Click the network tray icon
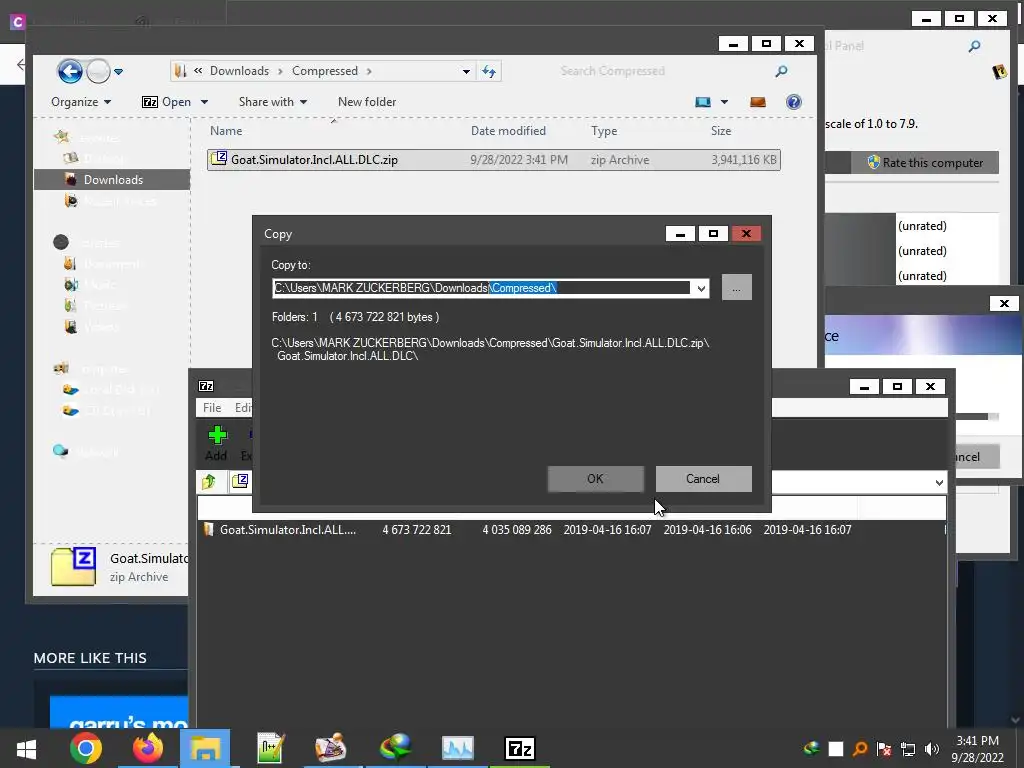This screenshot has height=768, width=1024. point(908,749)
